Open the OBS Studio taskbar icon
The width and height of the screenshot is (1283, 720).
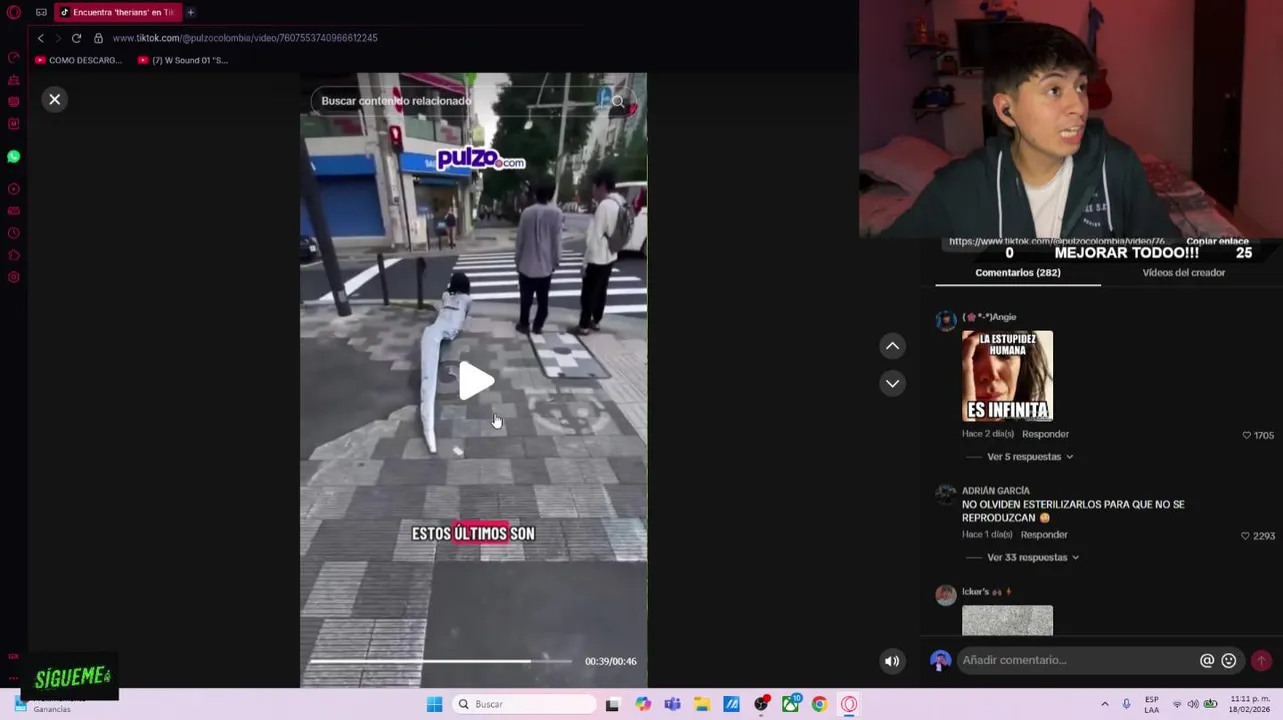[x=761, y=704]
